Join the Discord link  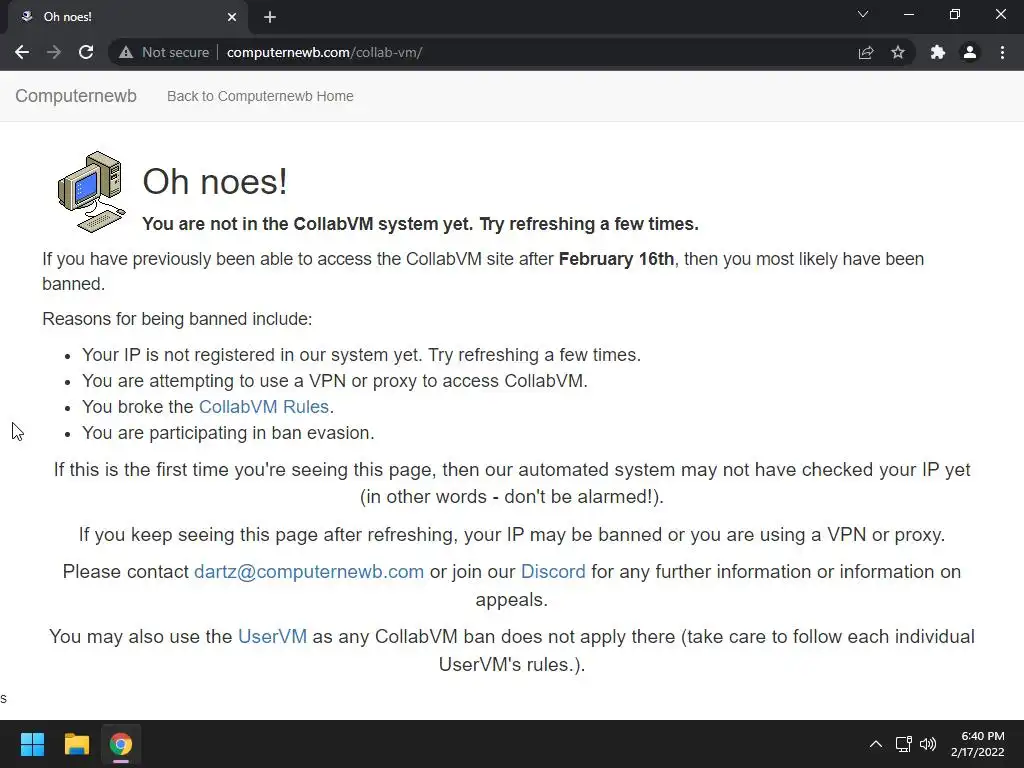[x=553, y=571]
